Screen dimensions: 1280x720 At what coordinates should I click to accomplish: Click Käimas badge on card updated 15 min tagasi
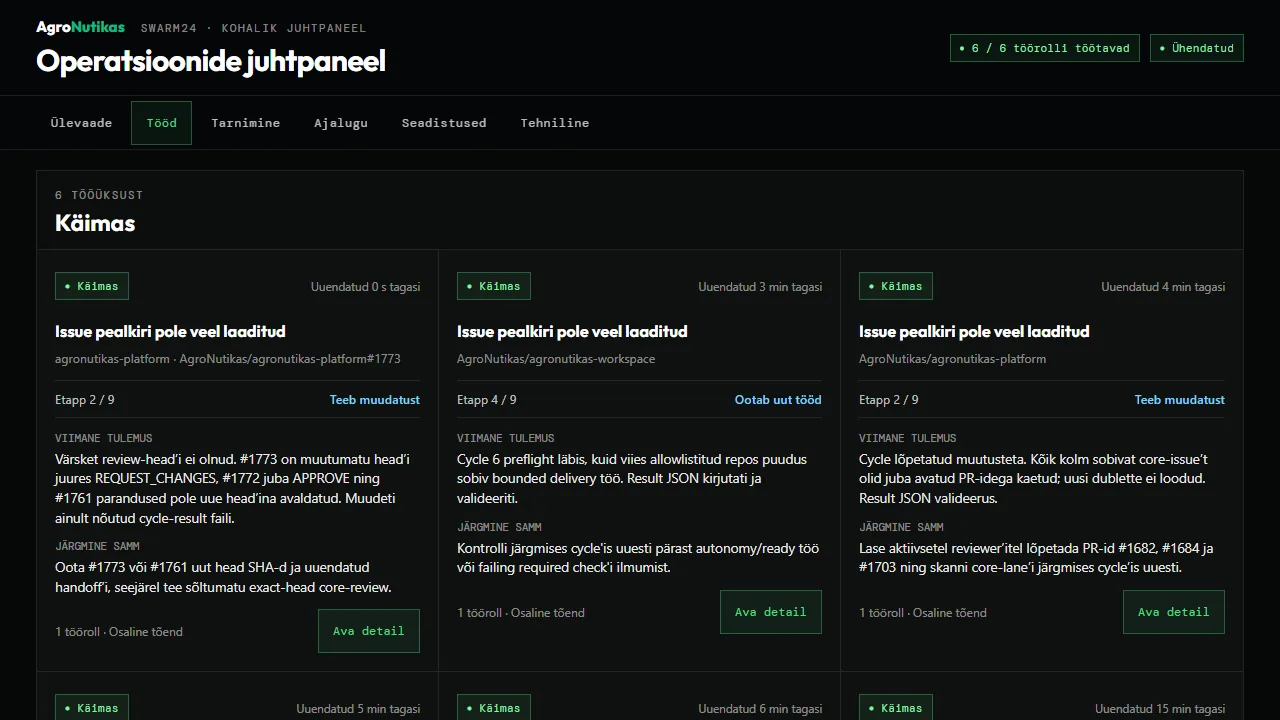pos(896,707)
